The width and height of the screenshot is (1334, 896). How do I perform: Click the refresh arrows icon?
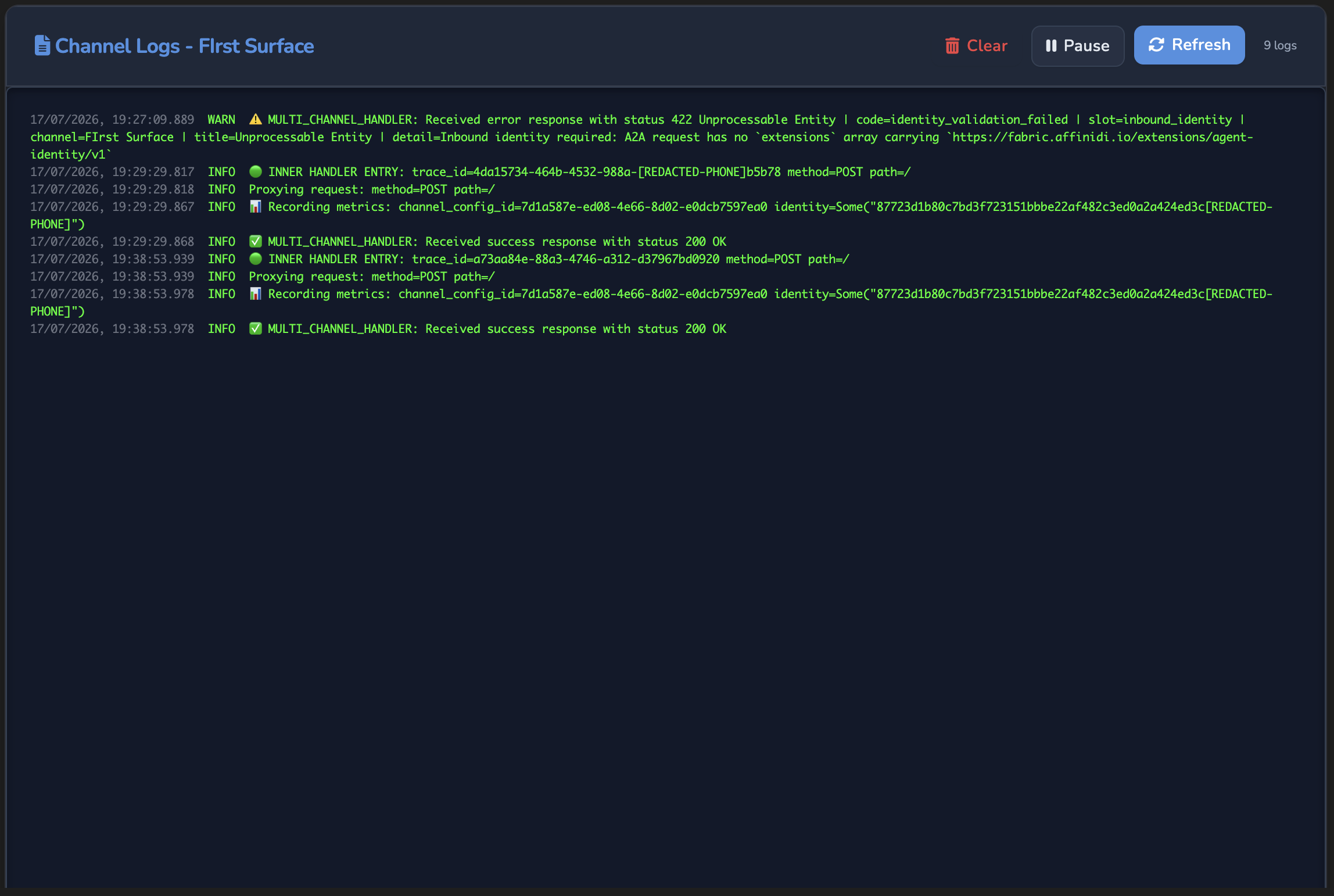point(1156,45)
